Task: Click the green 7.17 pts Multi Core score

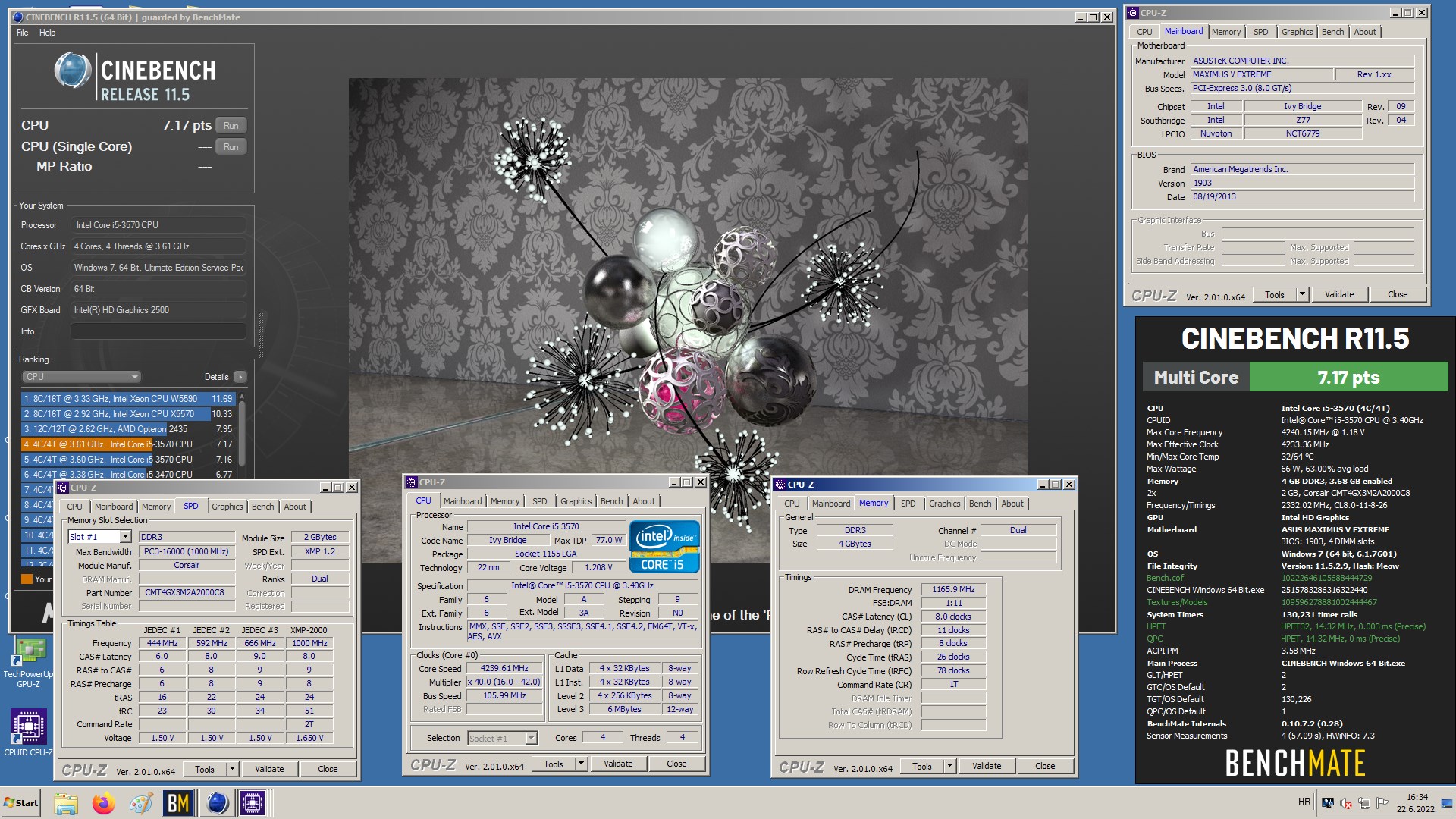Action: (x=1348, y=377)
